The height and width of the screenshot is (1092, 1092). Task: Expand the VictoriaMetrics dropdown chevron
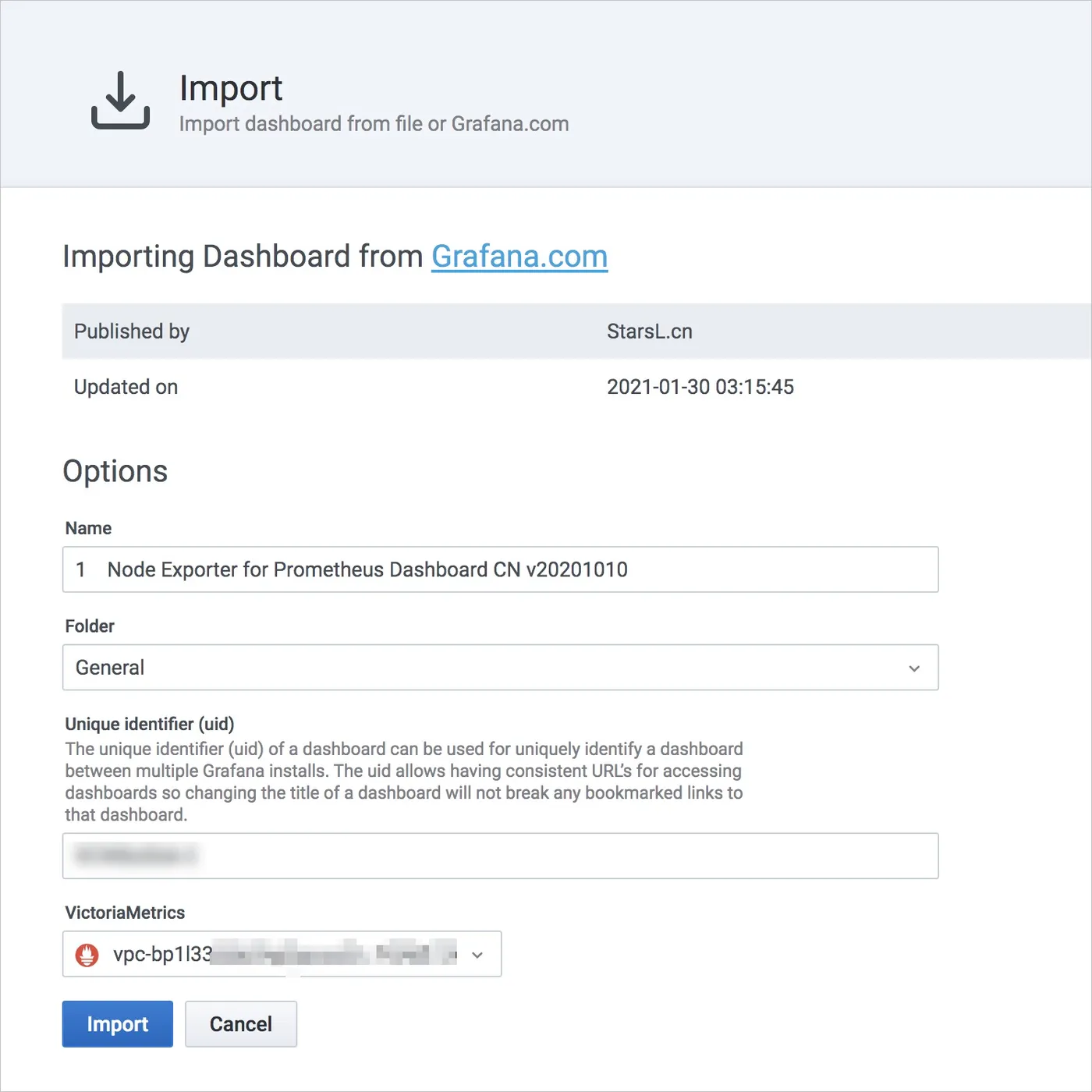coord(477,955)
